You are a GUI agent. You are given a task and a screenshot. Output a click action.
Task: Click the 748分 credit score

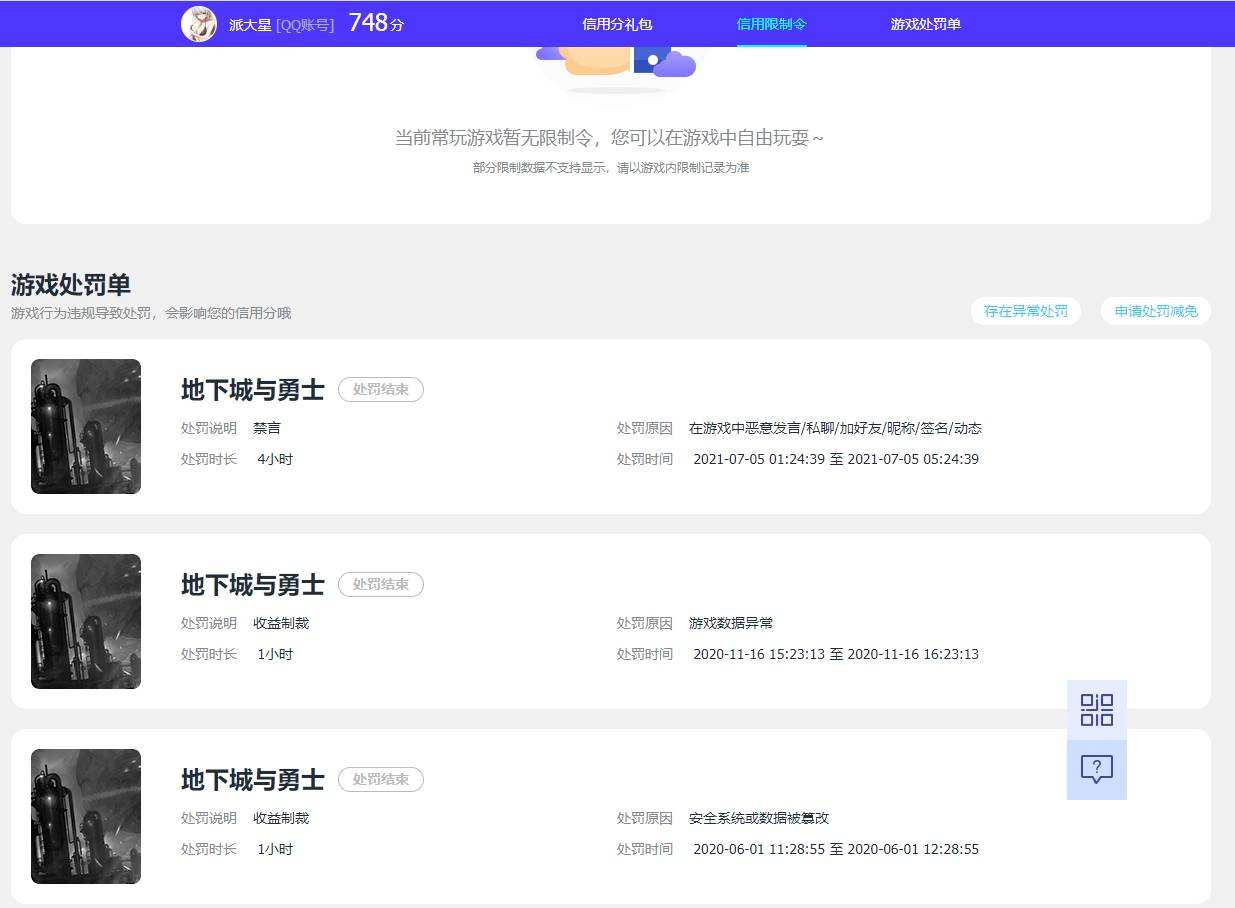pos(376,23)
